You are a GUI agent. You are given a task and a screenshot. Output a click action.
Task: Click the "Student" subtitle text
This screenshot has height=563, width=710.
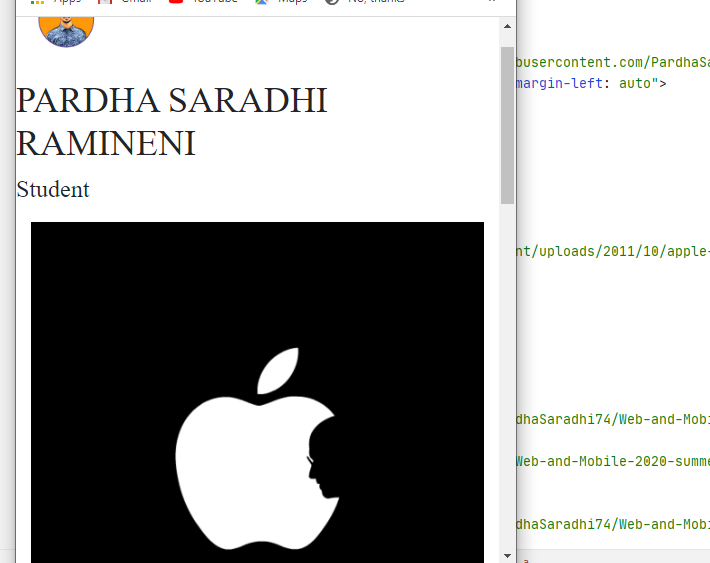pos(53,189)
